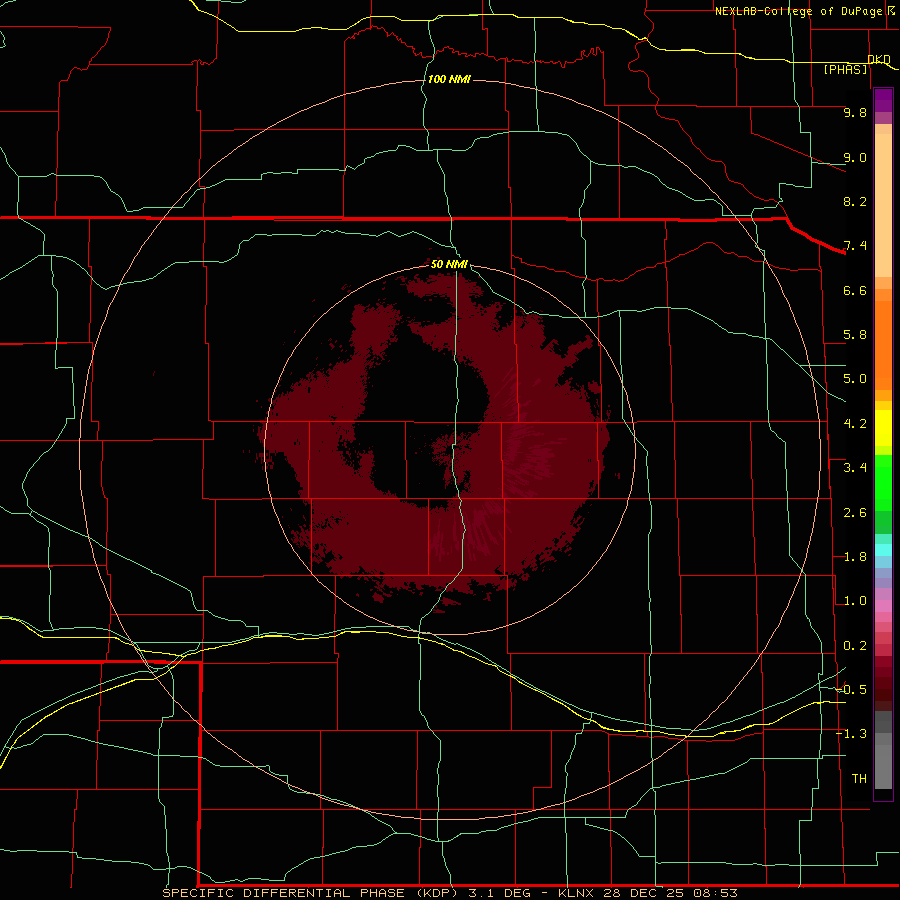This screenshot has width=900, height=900.
Task: Select the 3.4 scale label
Action: coord(855,468)
